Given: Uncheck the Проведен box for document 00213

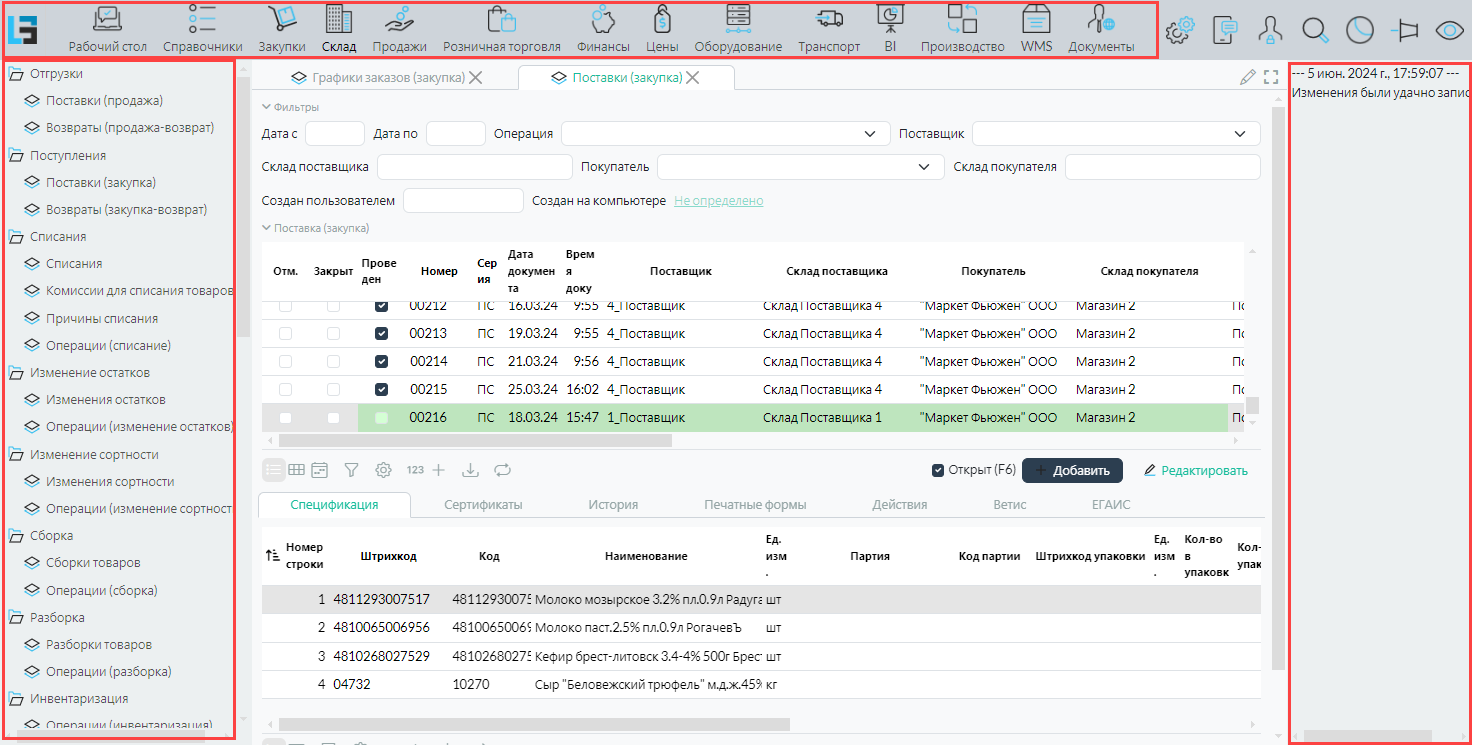Looking at the screenshot, I should pos(381,334).
